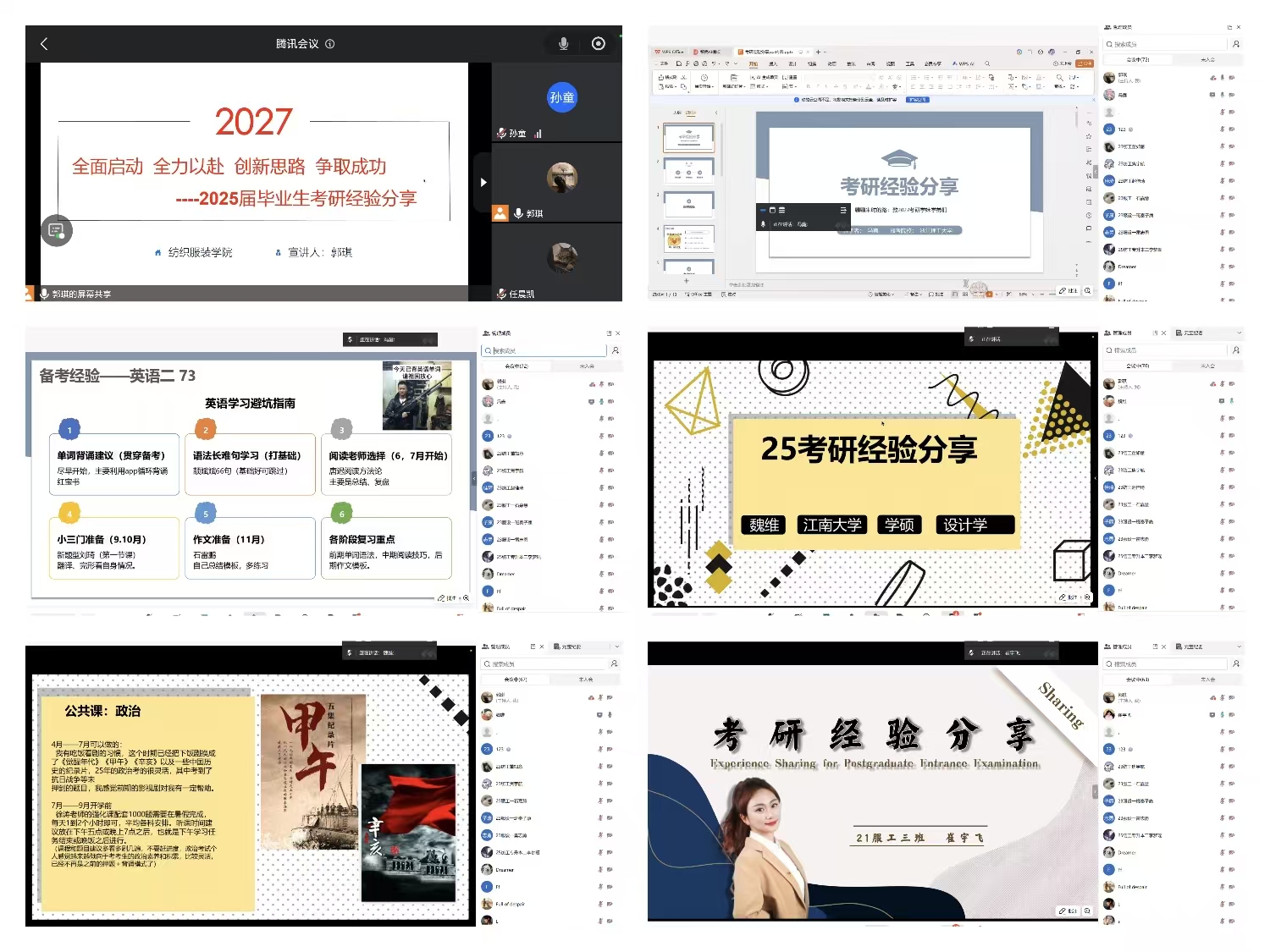Select the 开始 ribbon tab in WPS
1270x952 pixels.
(753, 63)
